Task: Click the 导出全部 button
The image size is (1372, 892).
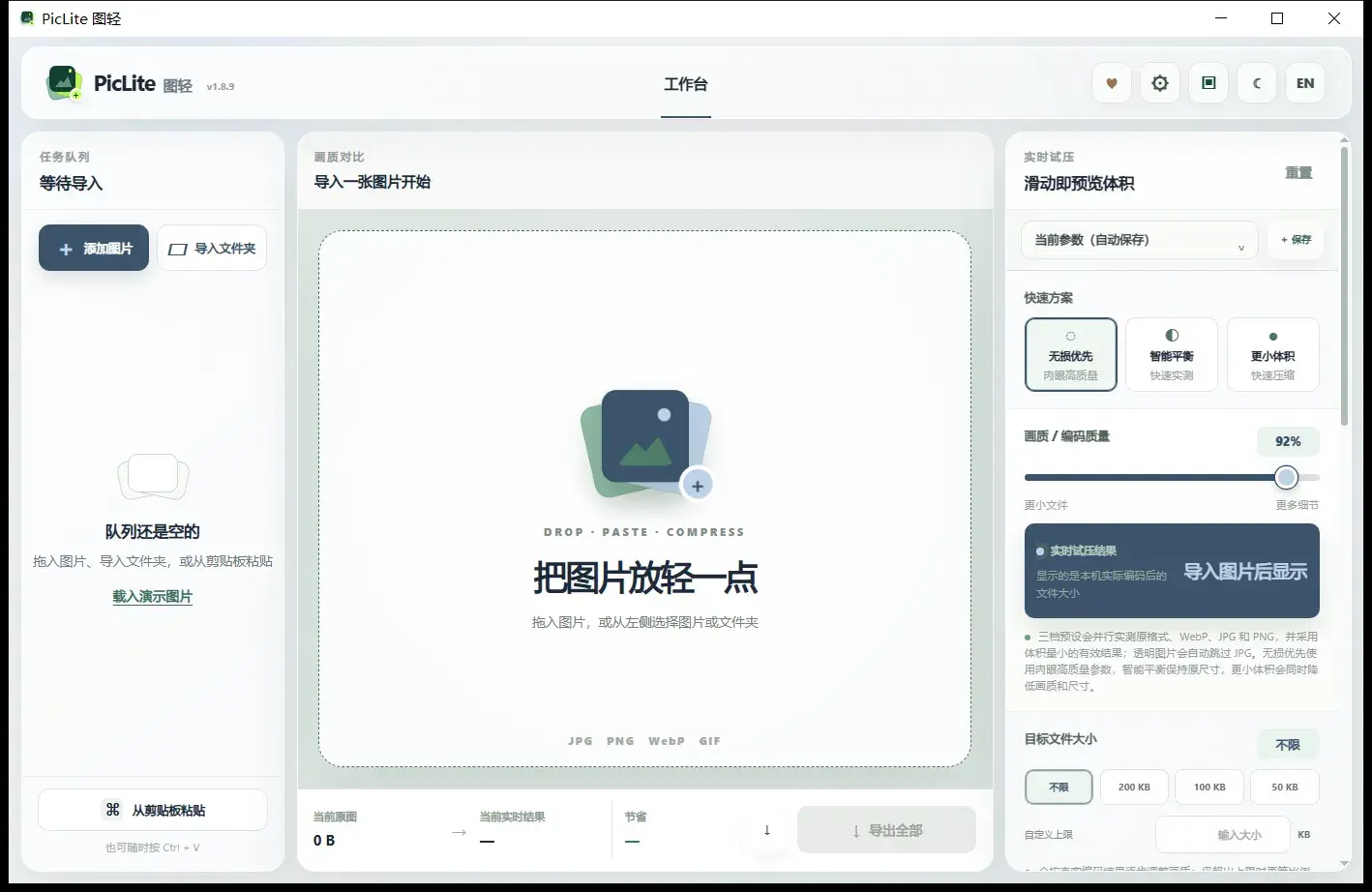Action: click(886, 830)
